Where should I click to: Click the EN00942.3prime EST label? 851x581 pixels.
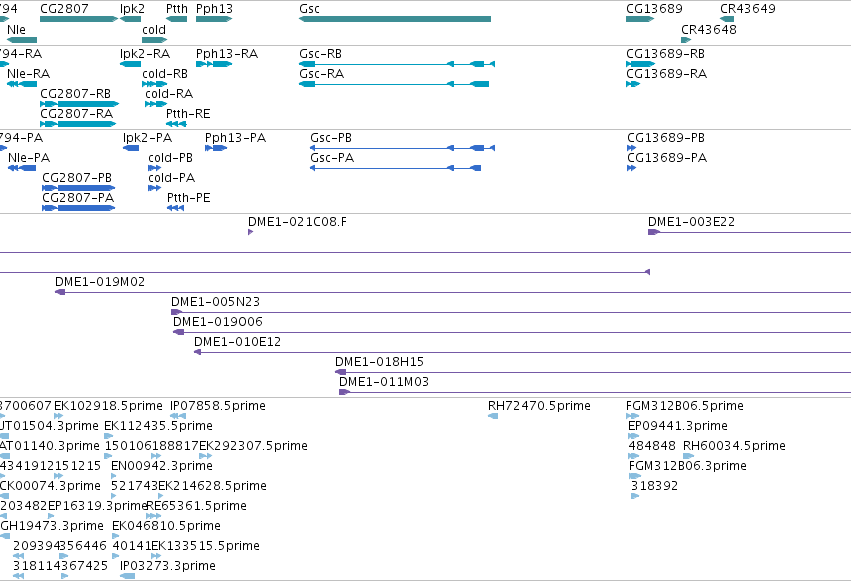tap(162, 467)
